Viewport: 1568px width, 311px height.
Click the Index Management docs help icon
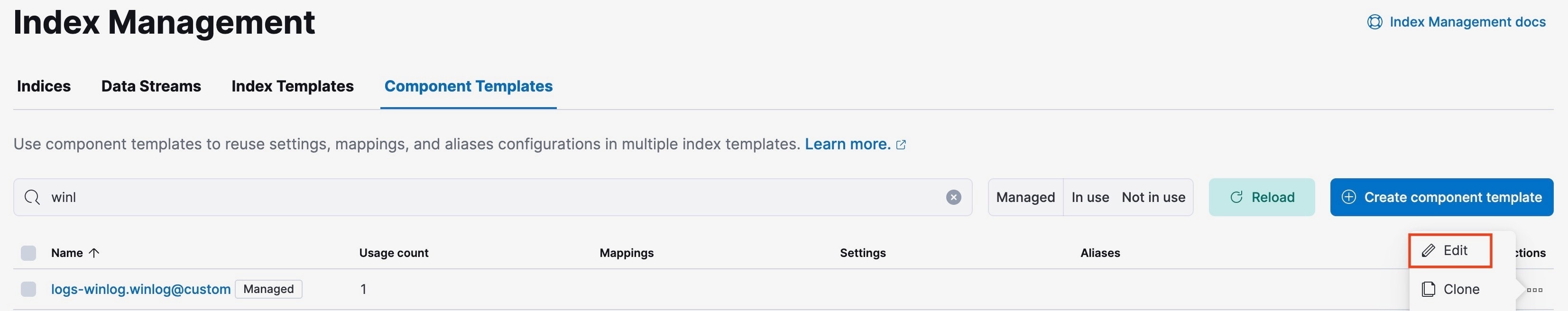(1374, 22)
